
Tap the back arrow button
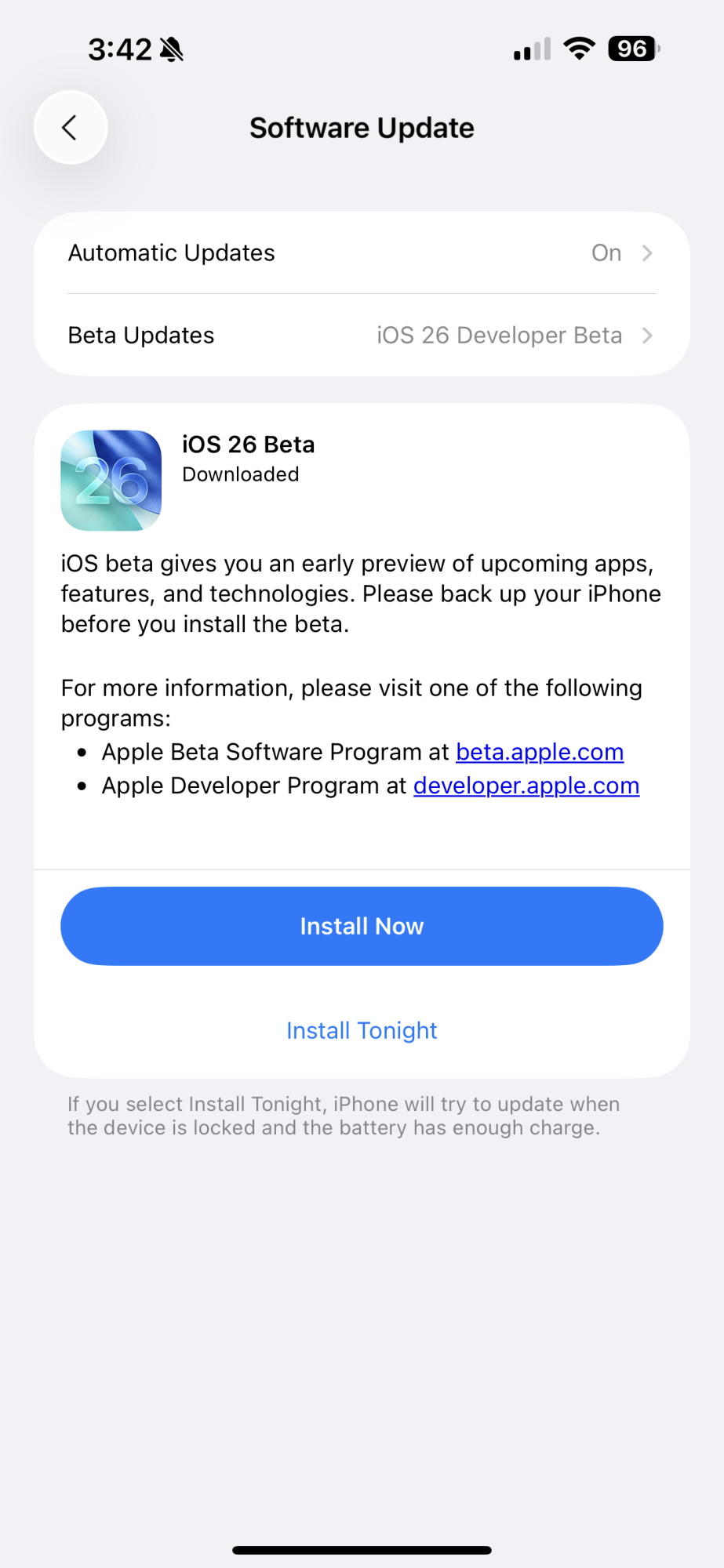71,128
